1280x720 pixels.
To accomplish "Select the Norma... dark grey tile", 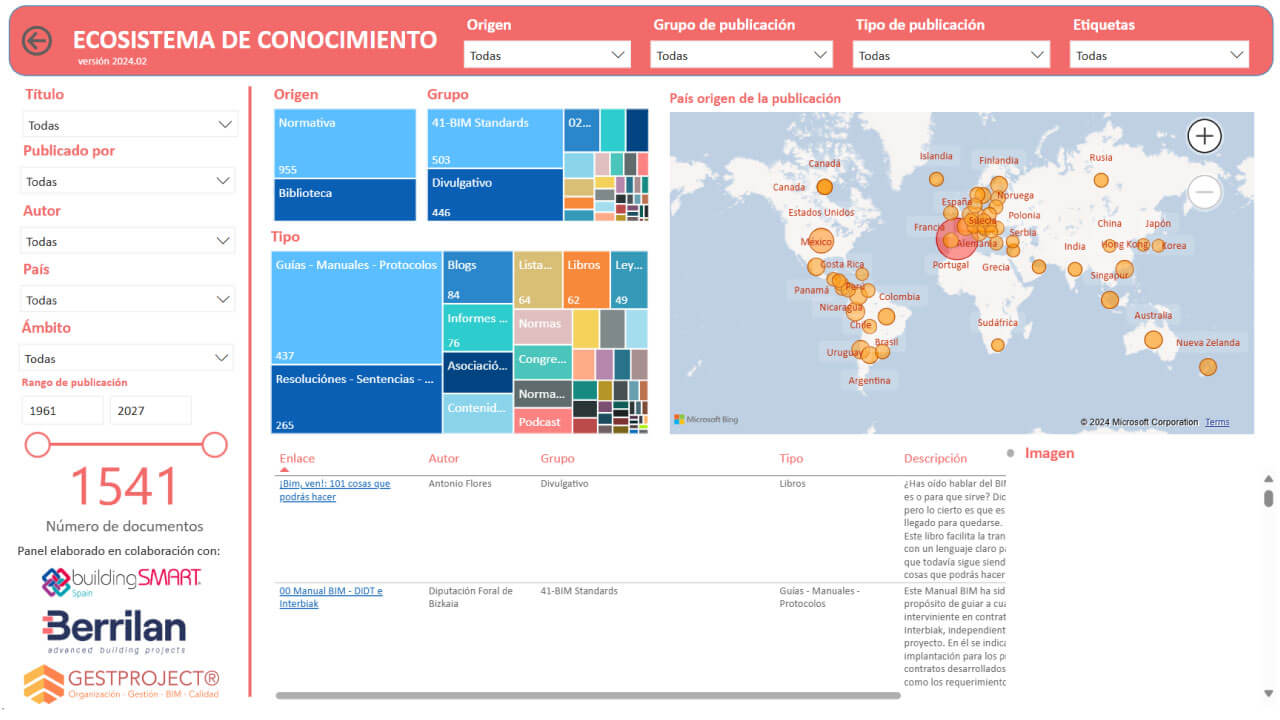I will (543, 394).
